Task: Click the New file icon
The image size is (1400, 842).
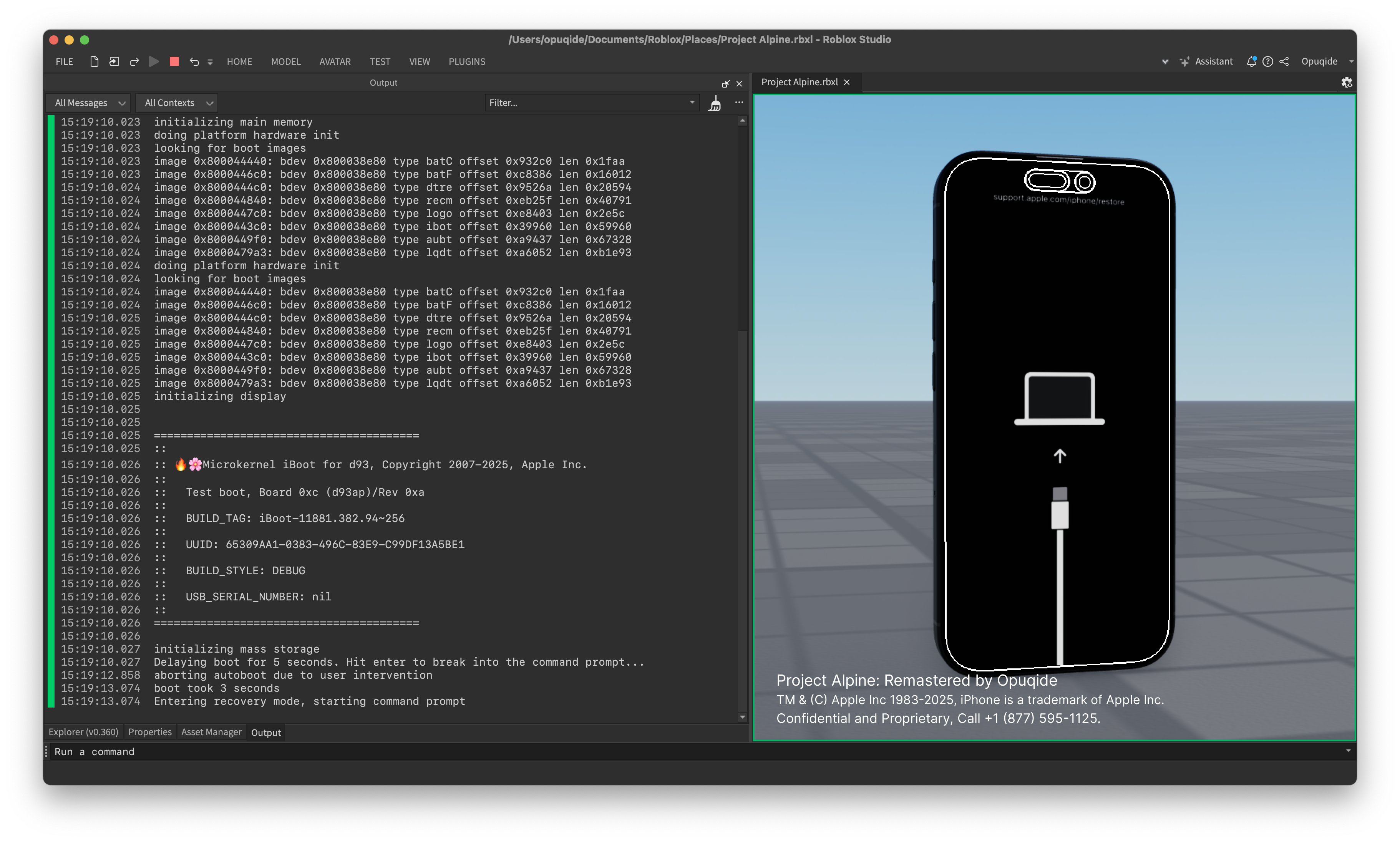Action: 94,61
